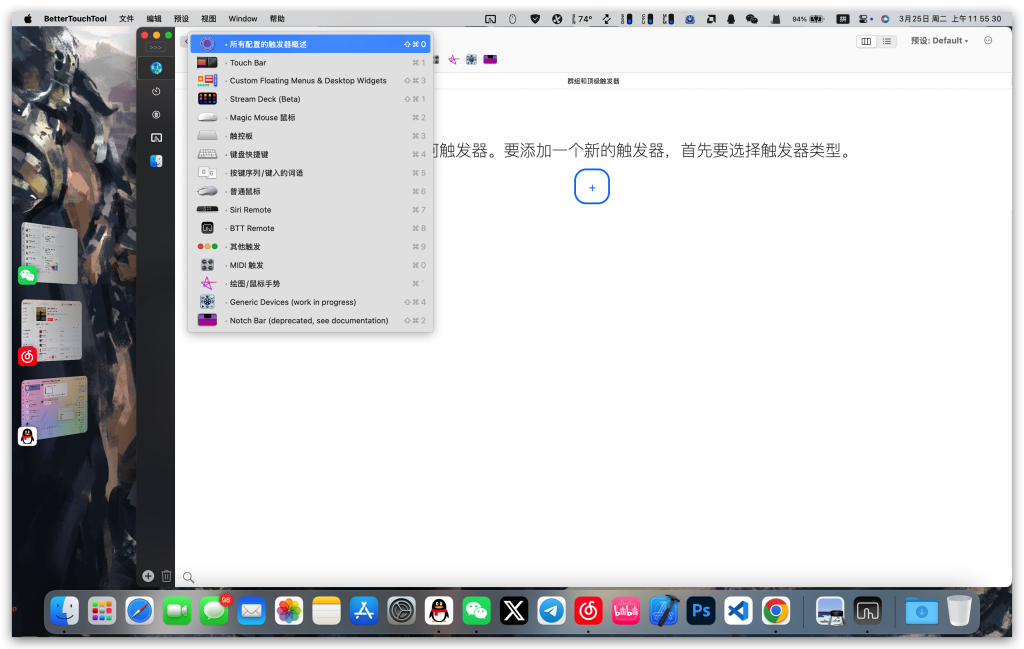Choose Notch Bar (deprecated) entry
The image size is (1024, 649).
coord(310,321)
